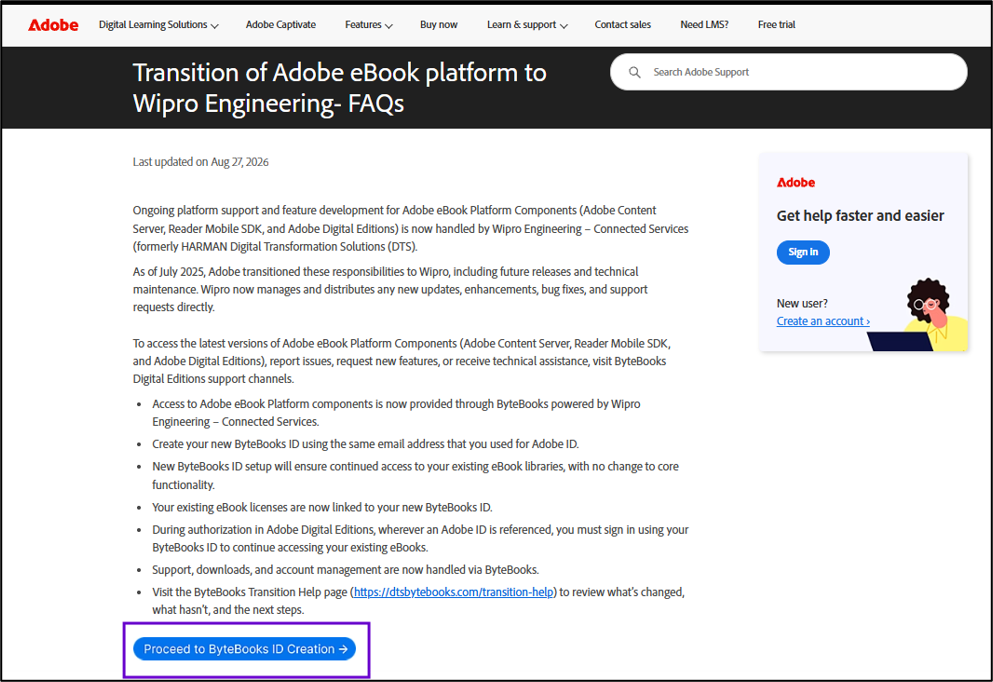Open the Adobe Captivate menu item

281,25
